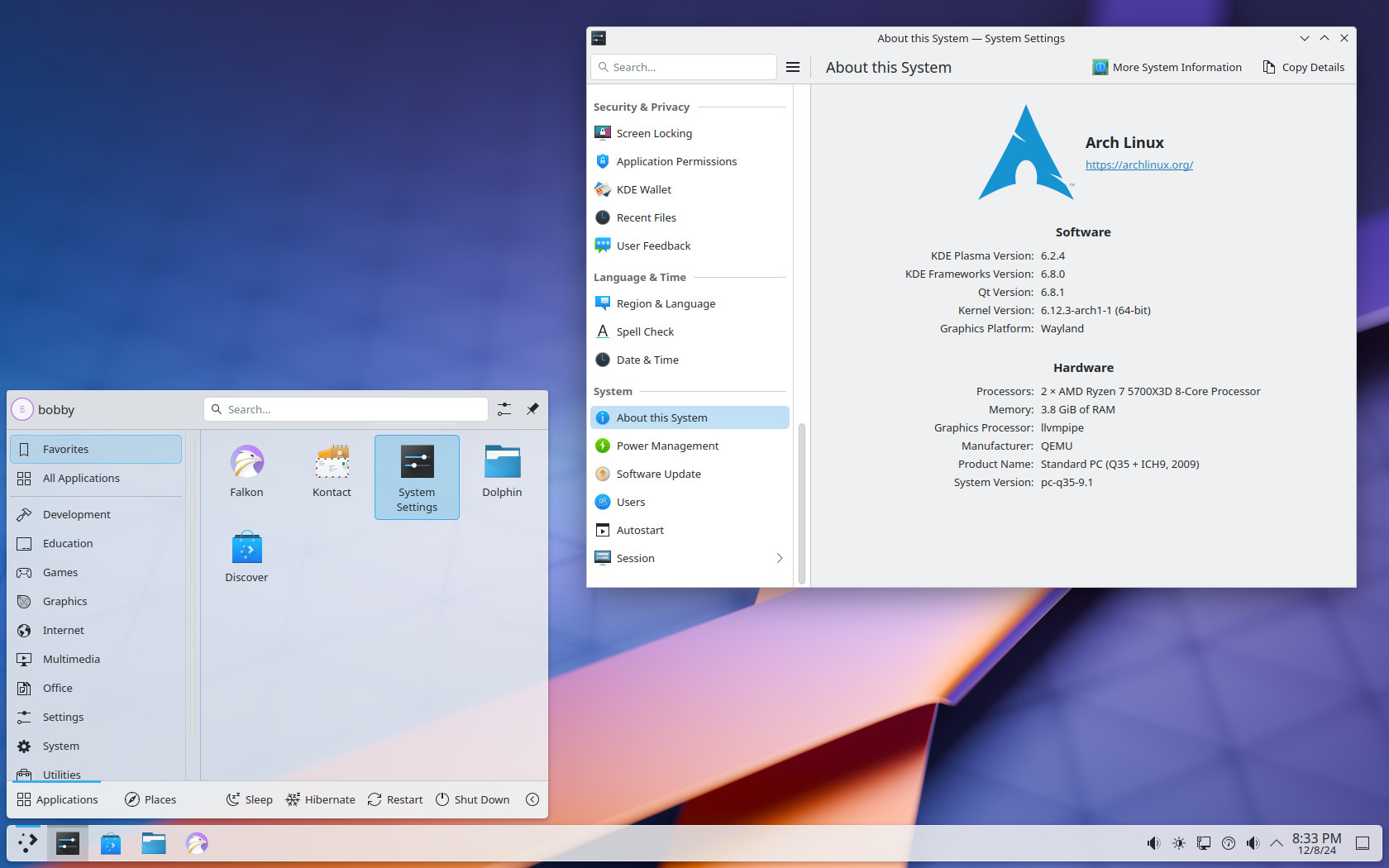Click More System Information button
The width and height of the screenshot is (1389, 868).
(x=1167, y=67)
